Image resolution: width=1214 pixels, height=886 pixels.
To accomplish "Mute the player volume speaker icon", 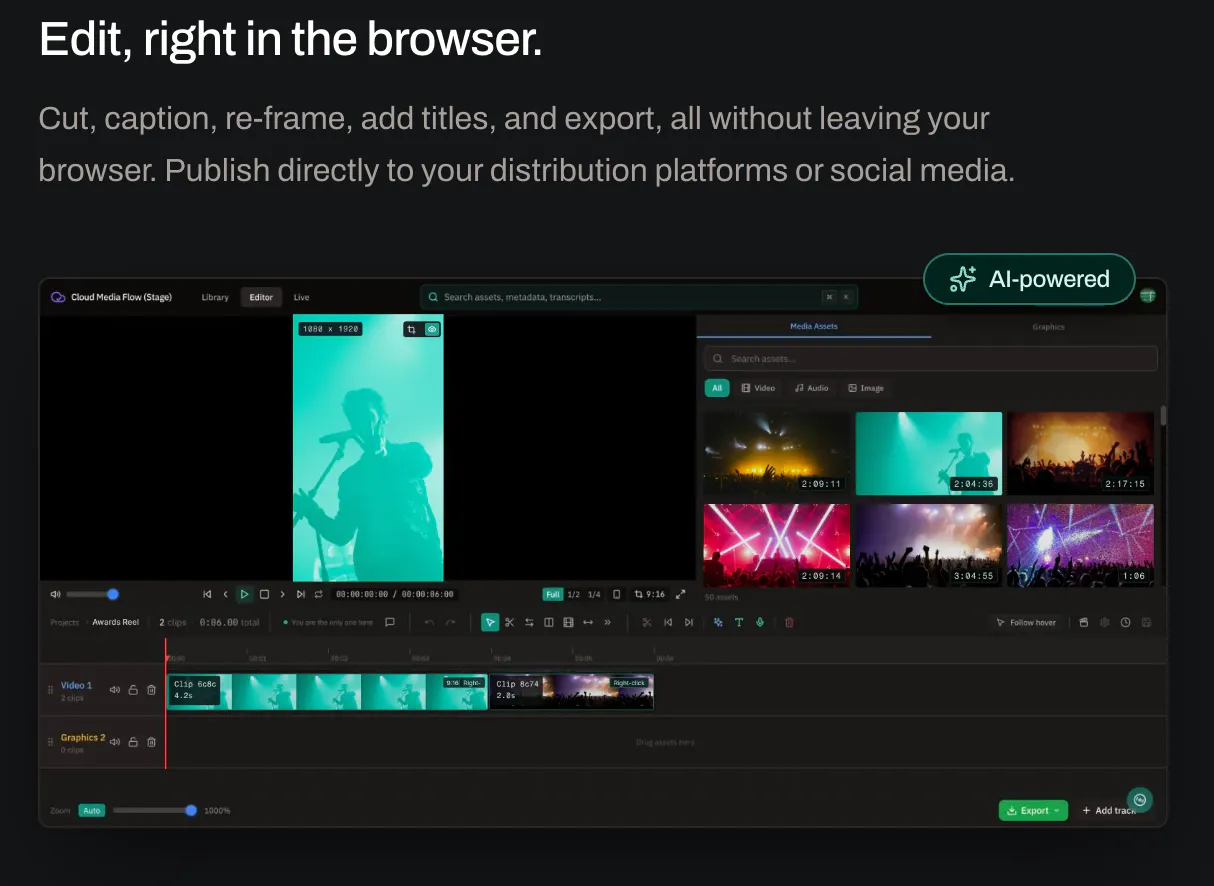I will (x=55, y=594).
